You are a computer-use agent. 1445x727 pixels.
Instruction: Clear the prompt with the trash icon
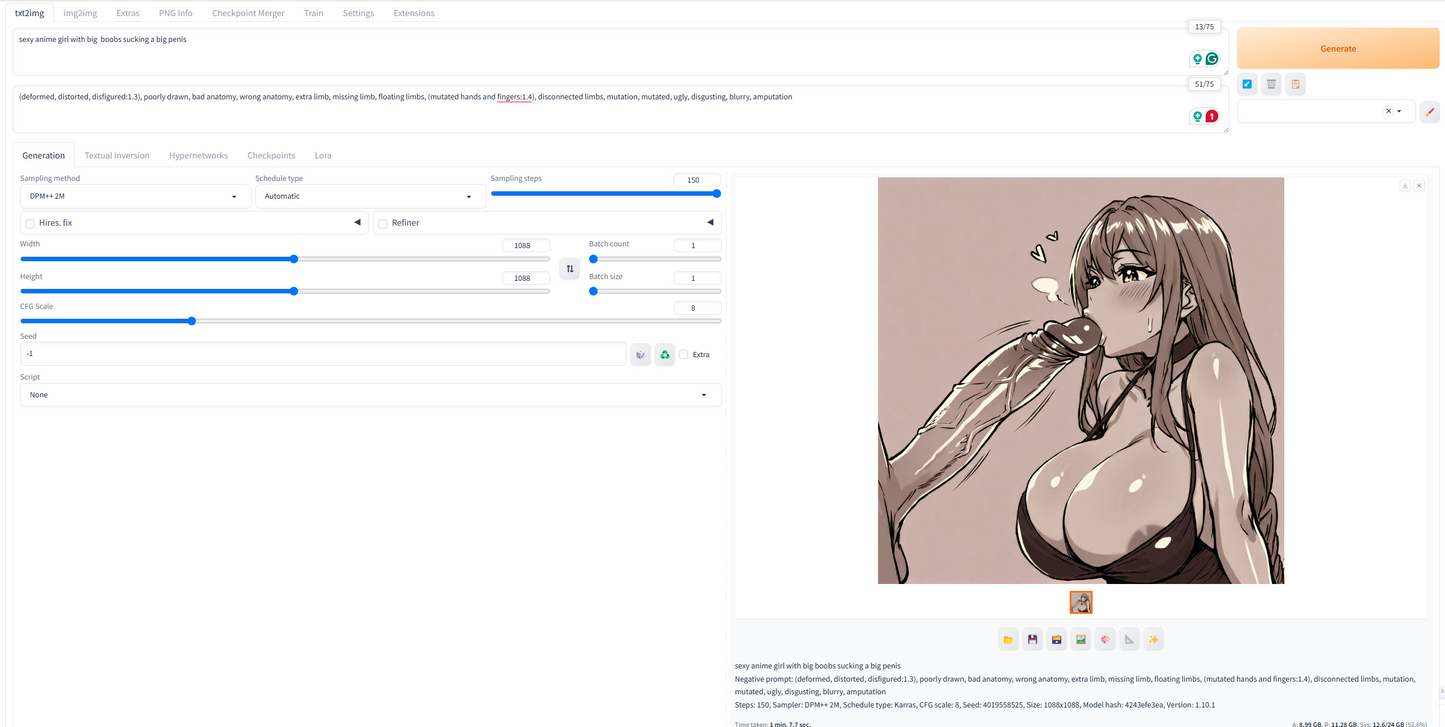tap(1270, 84)
